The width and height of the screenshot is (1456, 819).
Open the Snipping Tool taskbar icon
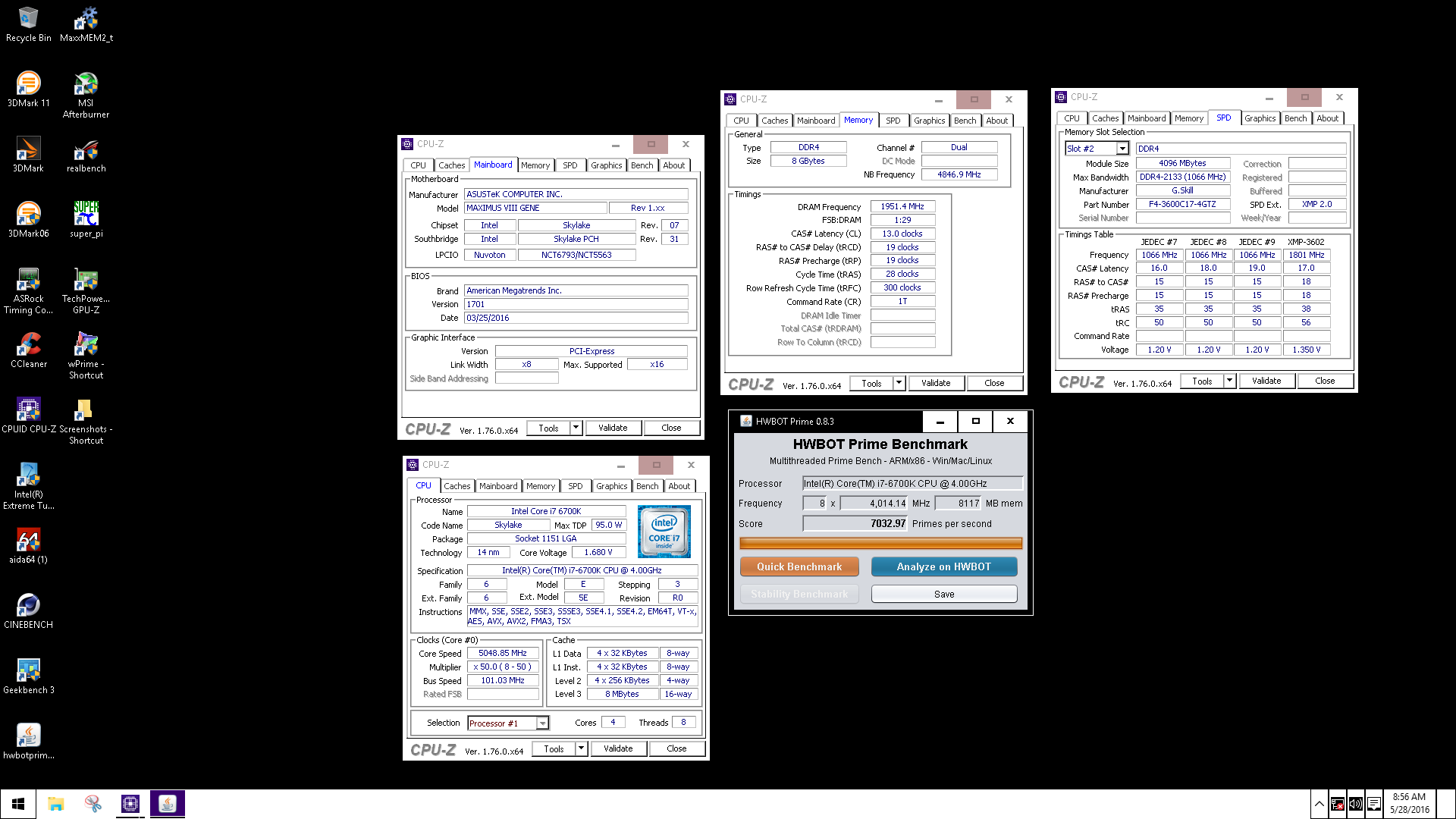[x=93, y=804]
